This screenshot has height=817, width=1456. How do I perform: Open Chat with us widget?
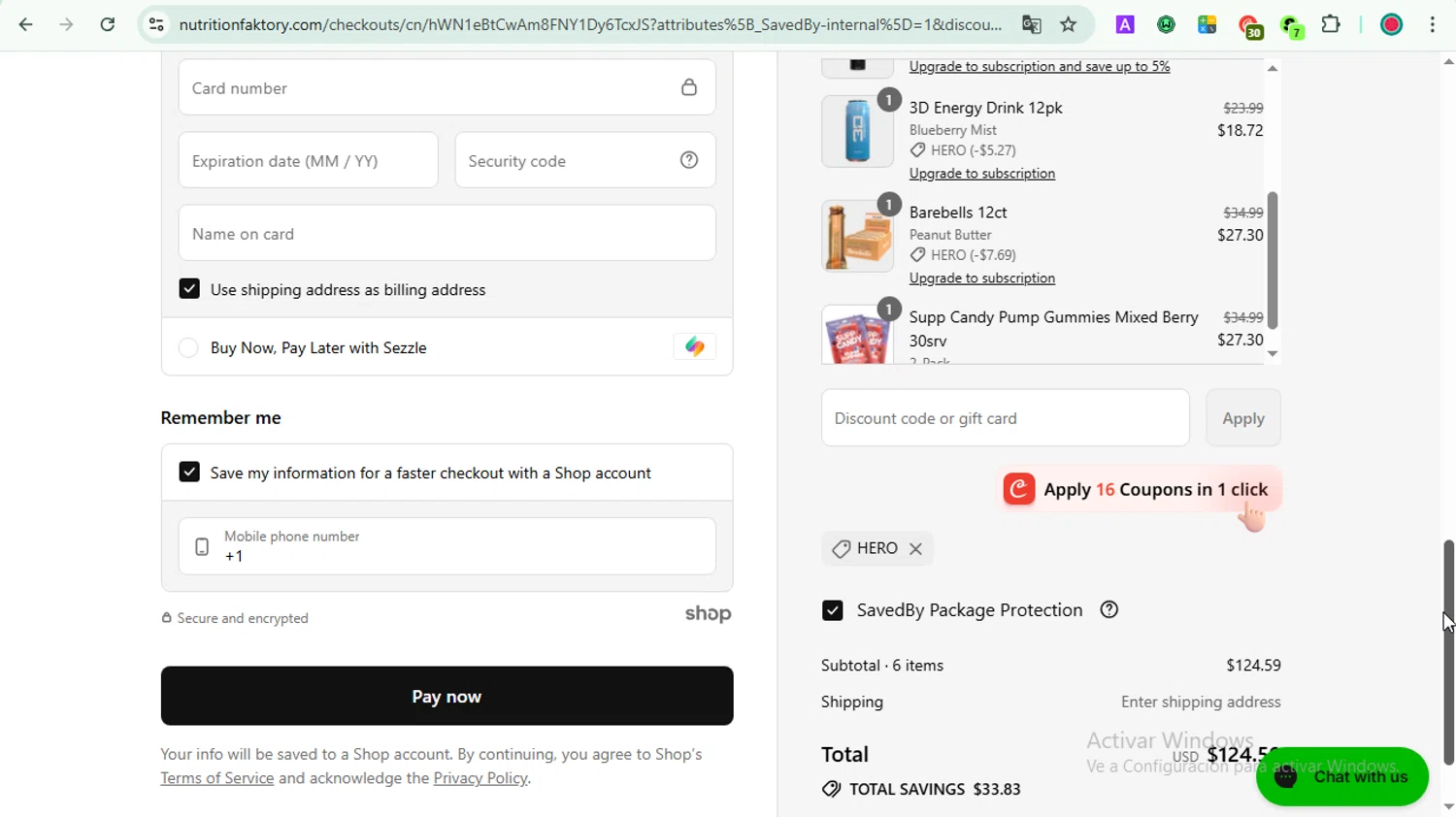(x=1342, y=776)
